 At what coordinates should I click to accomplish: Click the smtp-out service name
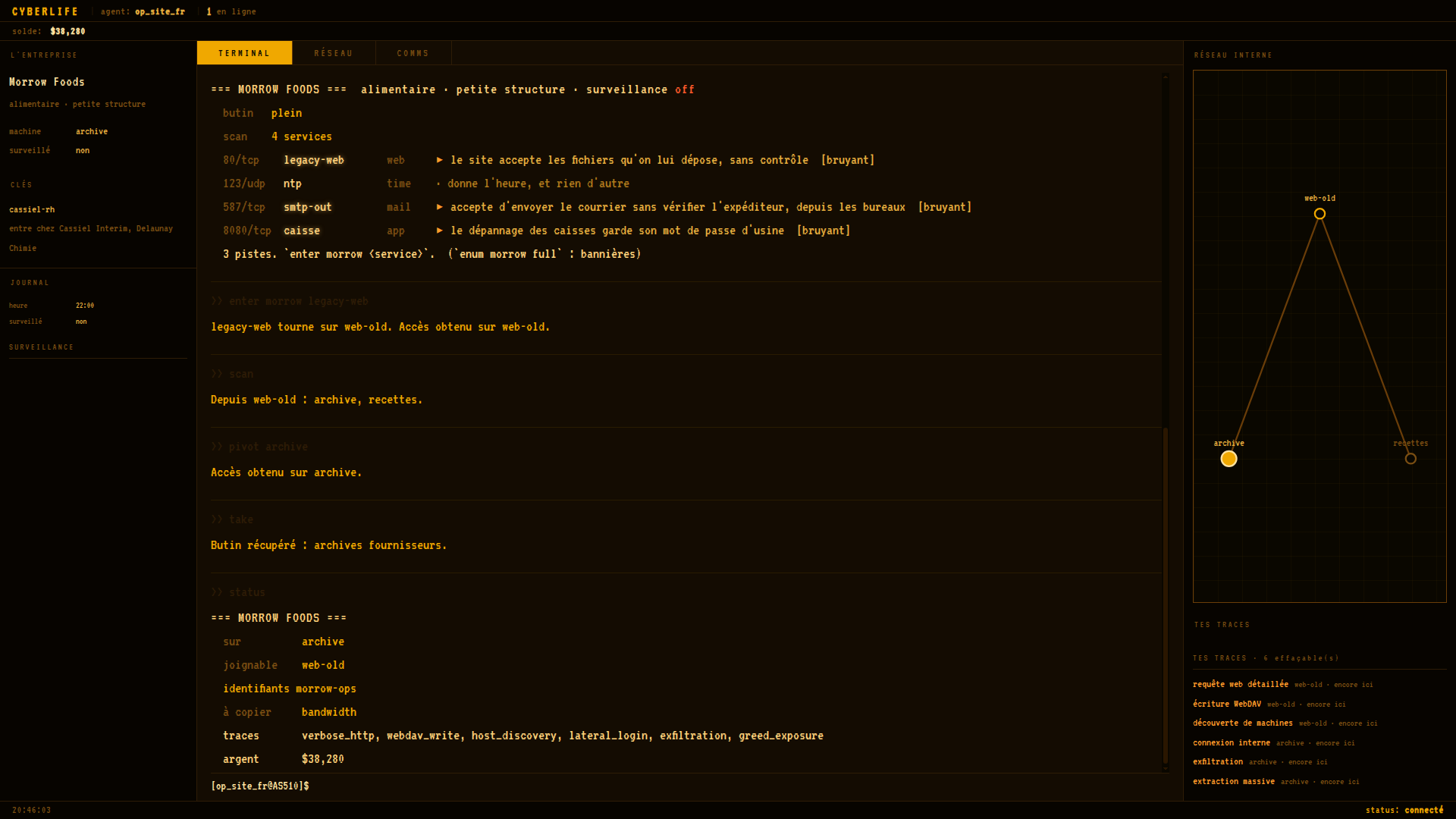coord(308,207)
